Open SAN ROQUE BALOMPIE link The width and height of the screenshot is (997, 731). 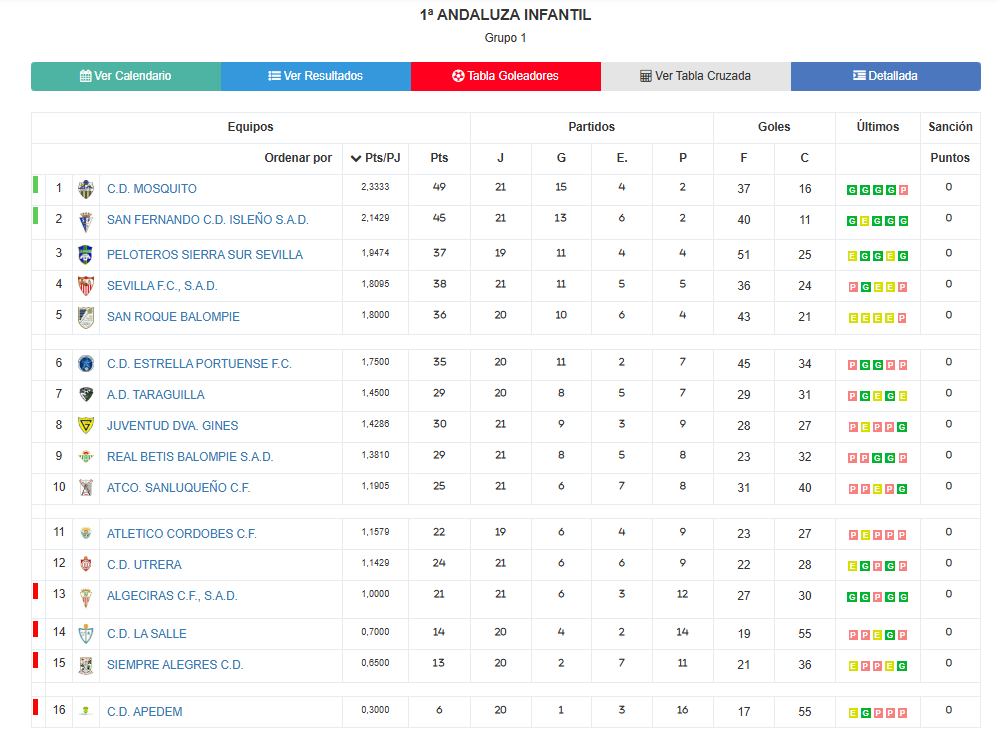[174, 317]
